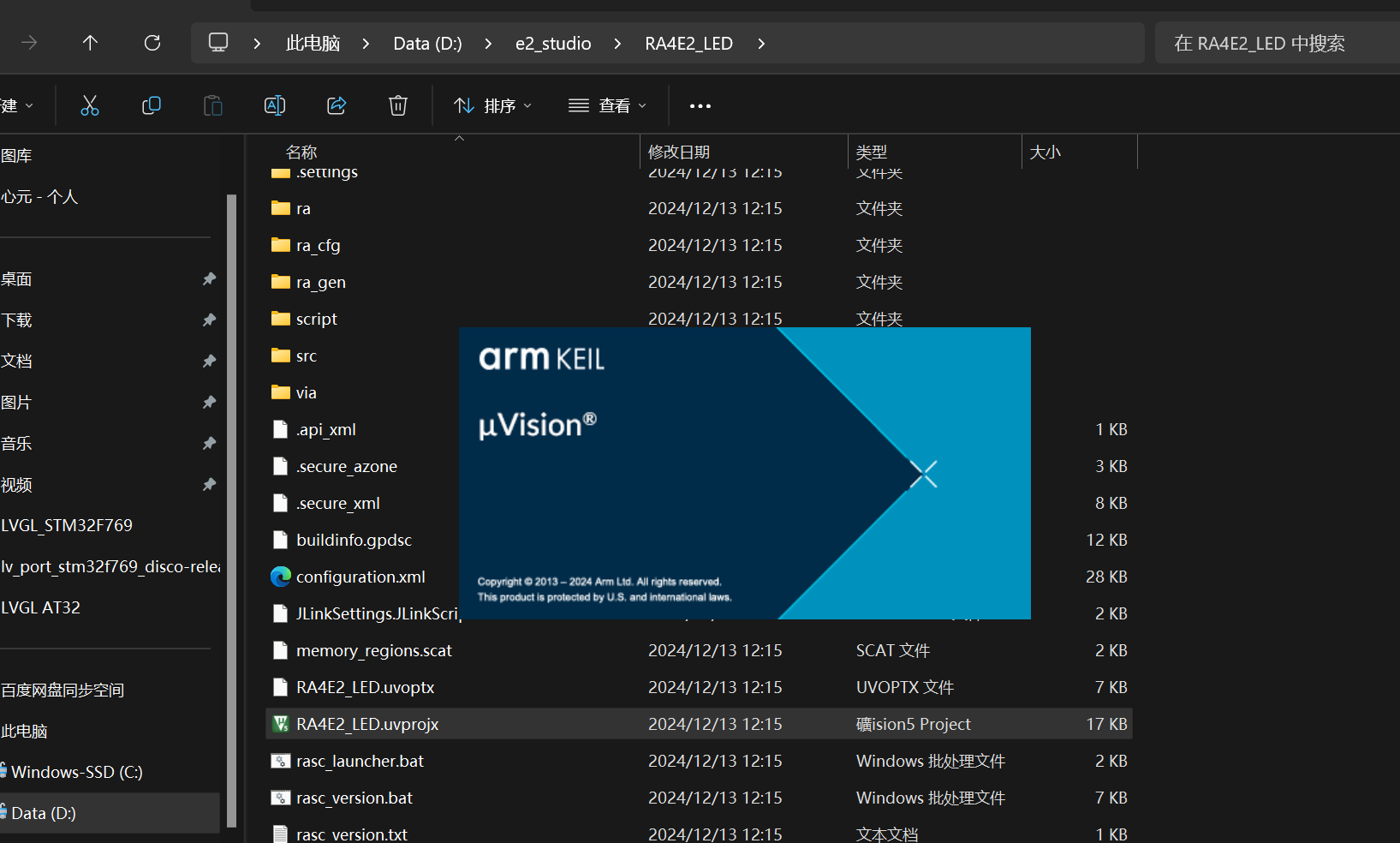Select Data (D:) drive in sidebar
This screenshot has width=1400, height=843.
(110, 813)
